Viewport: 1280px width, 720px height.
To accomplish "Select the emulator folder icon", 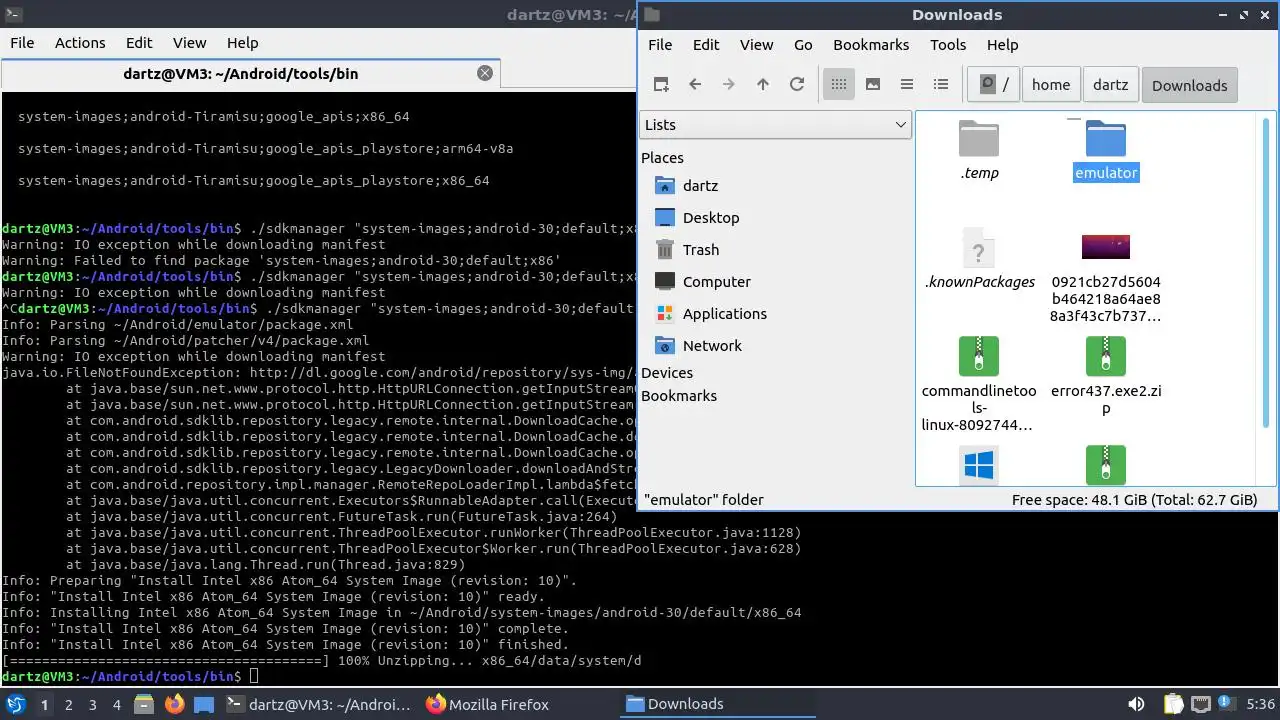I will coord(1106,138).
